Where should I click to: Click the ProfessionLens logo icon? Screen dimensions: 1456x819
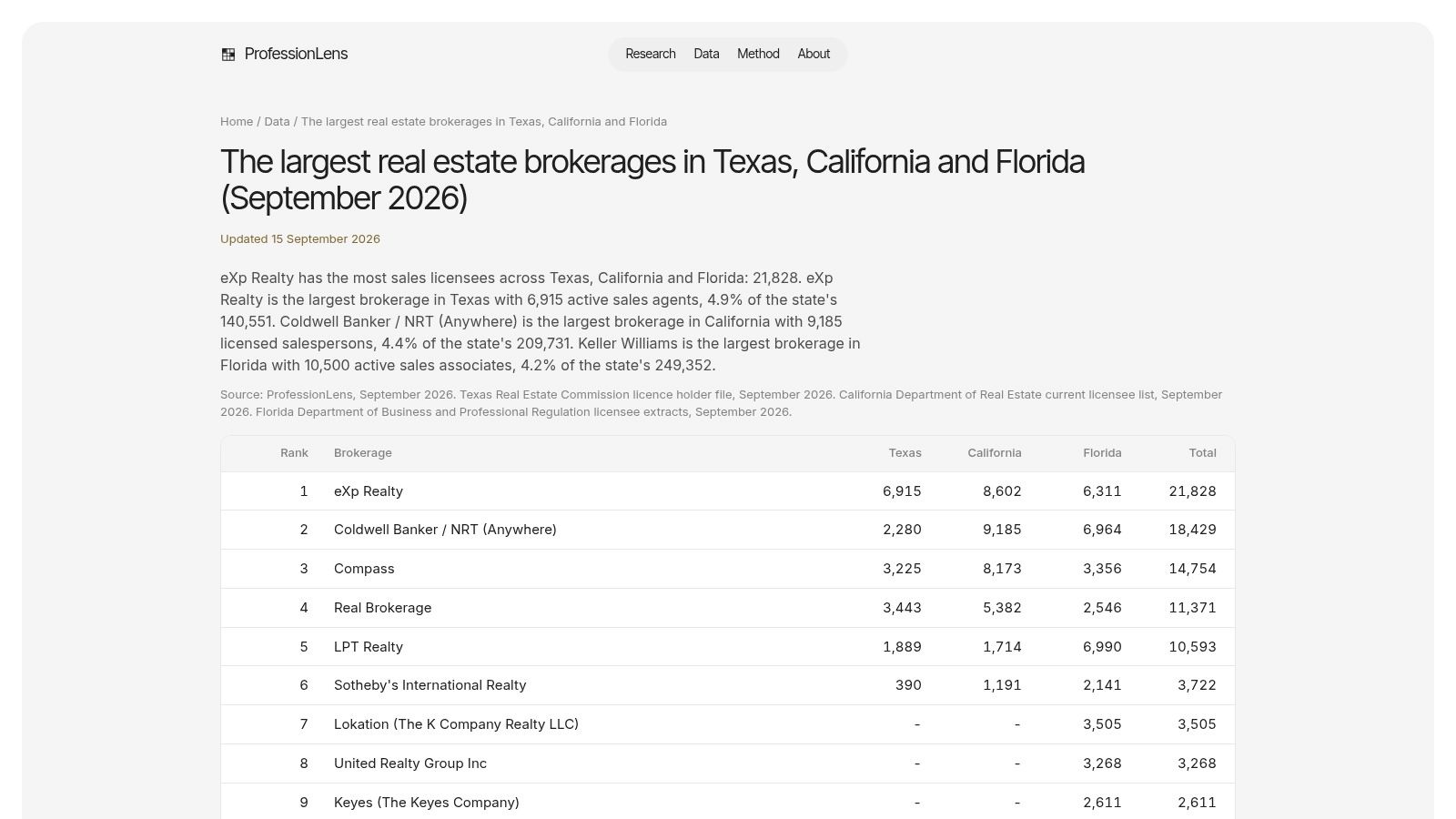click(x=228, y=55)
